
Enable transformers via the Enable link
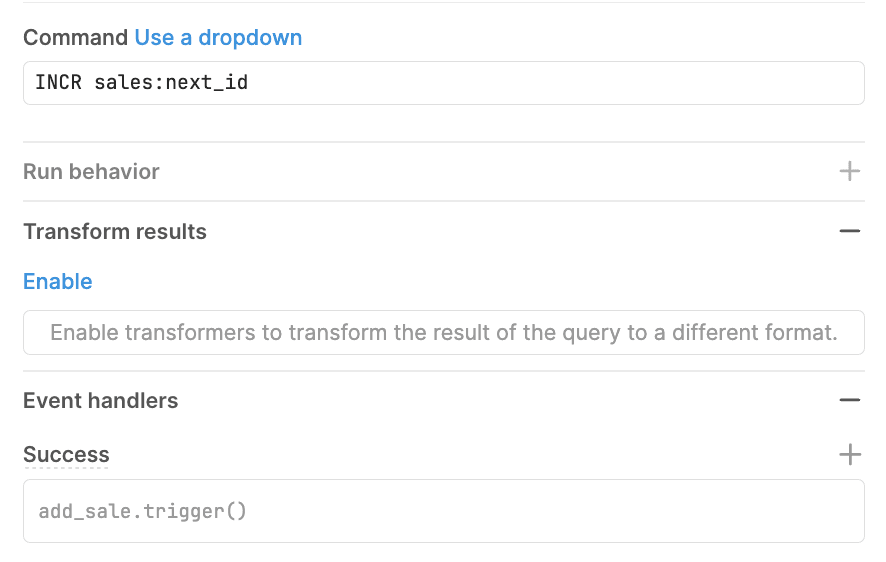pos(57,282)
